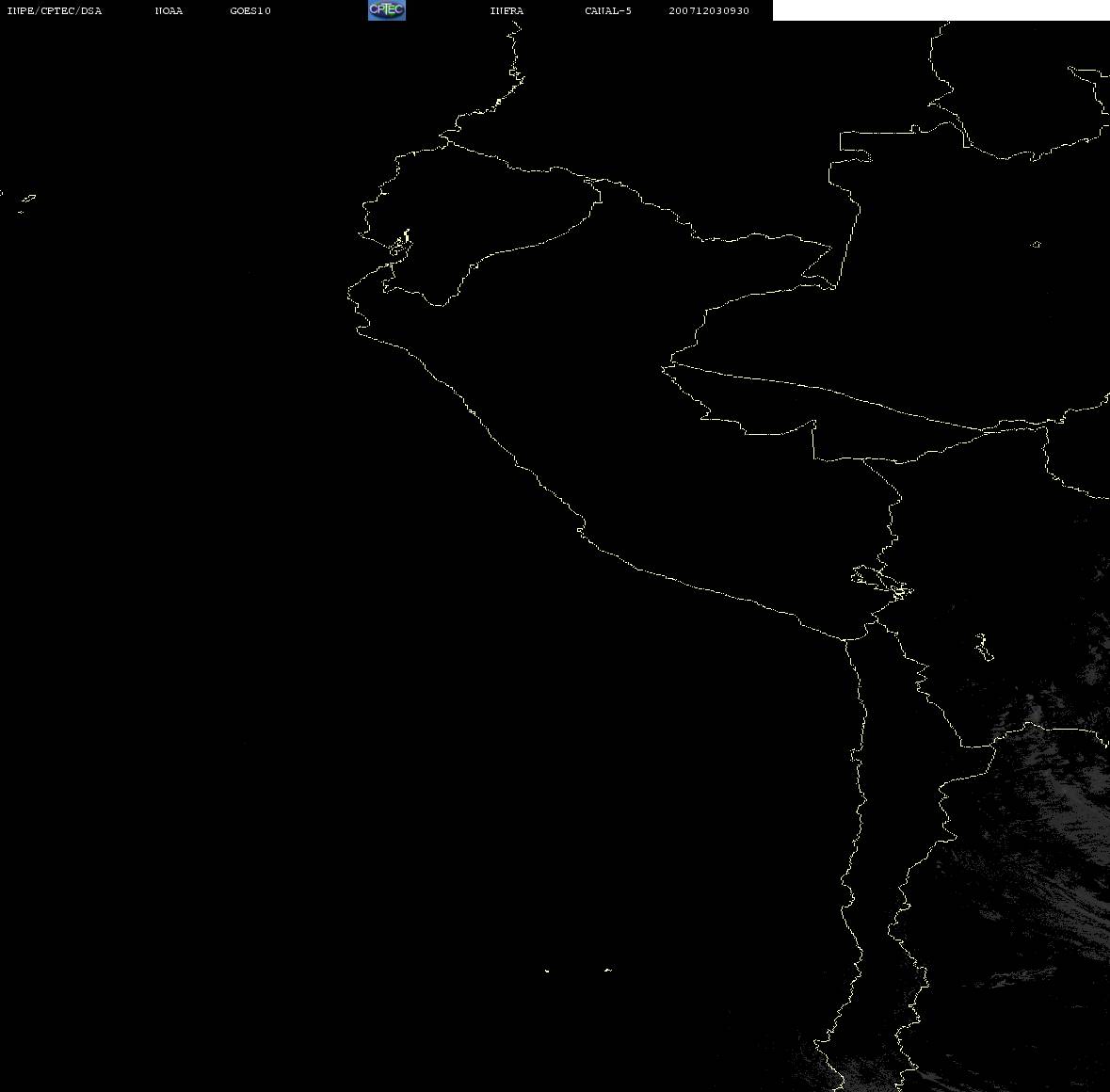This screenshot has width=1110, height=1092.
Task: Click the INFRA image type label
Action: click(507, 11)
